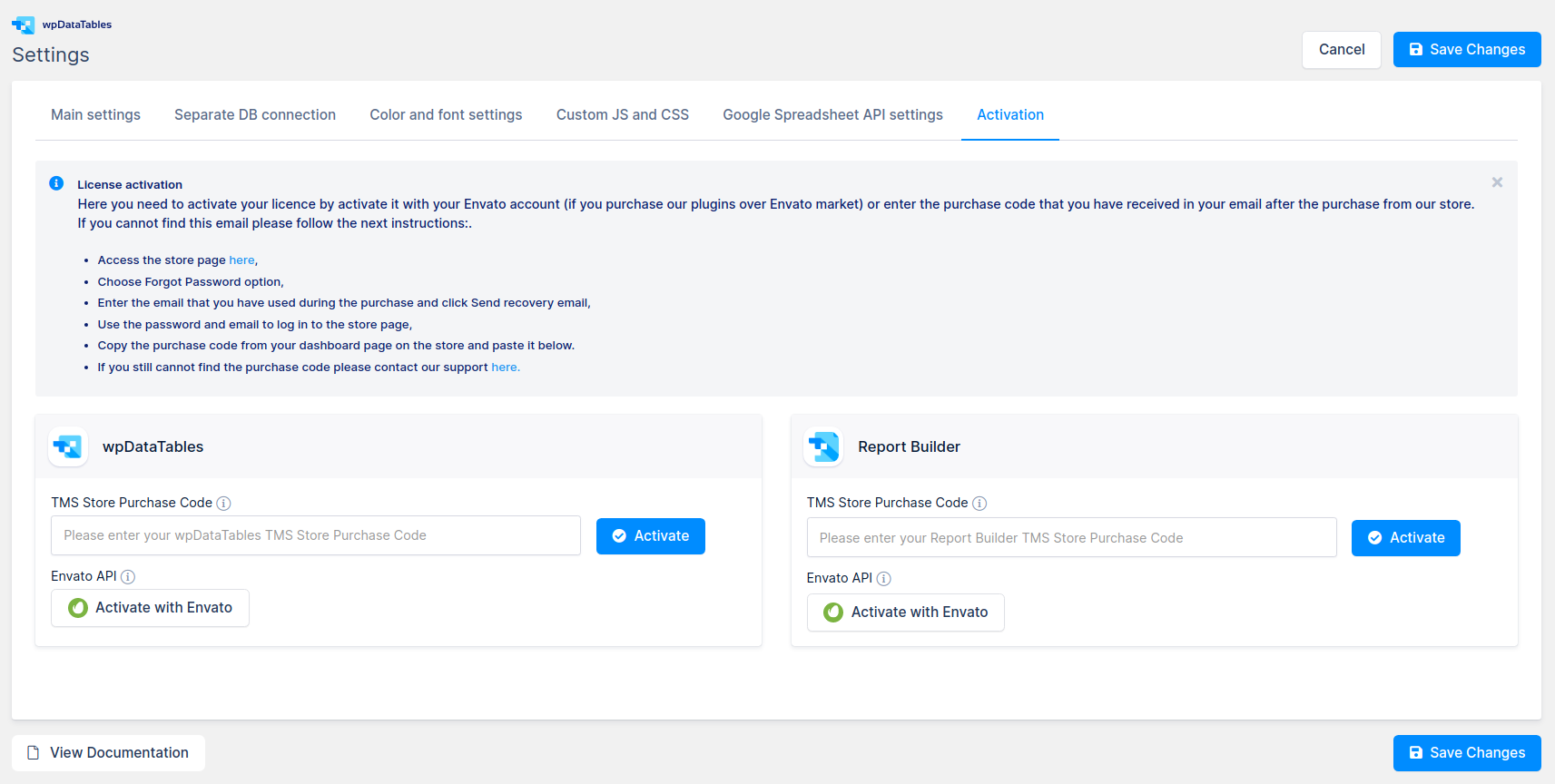
Task: Click the 'Use the password and email' instruction
Action: click(255, 325)
